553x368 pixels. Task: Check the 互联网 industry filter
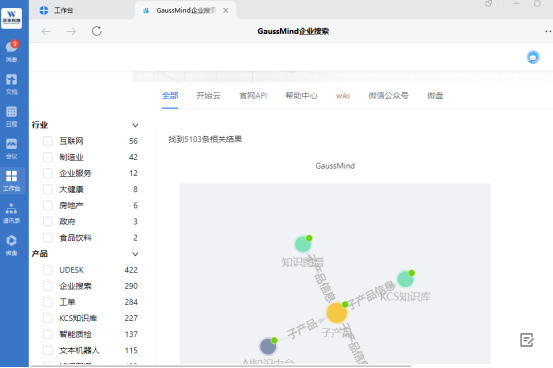pos(48,141)
